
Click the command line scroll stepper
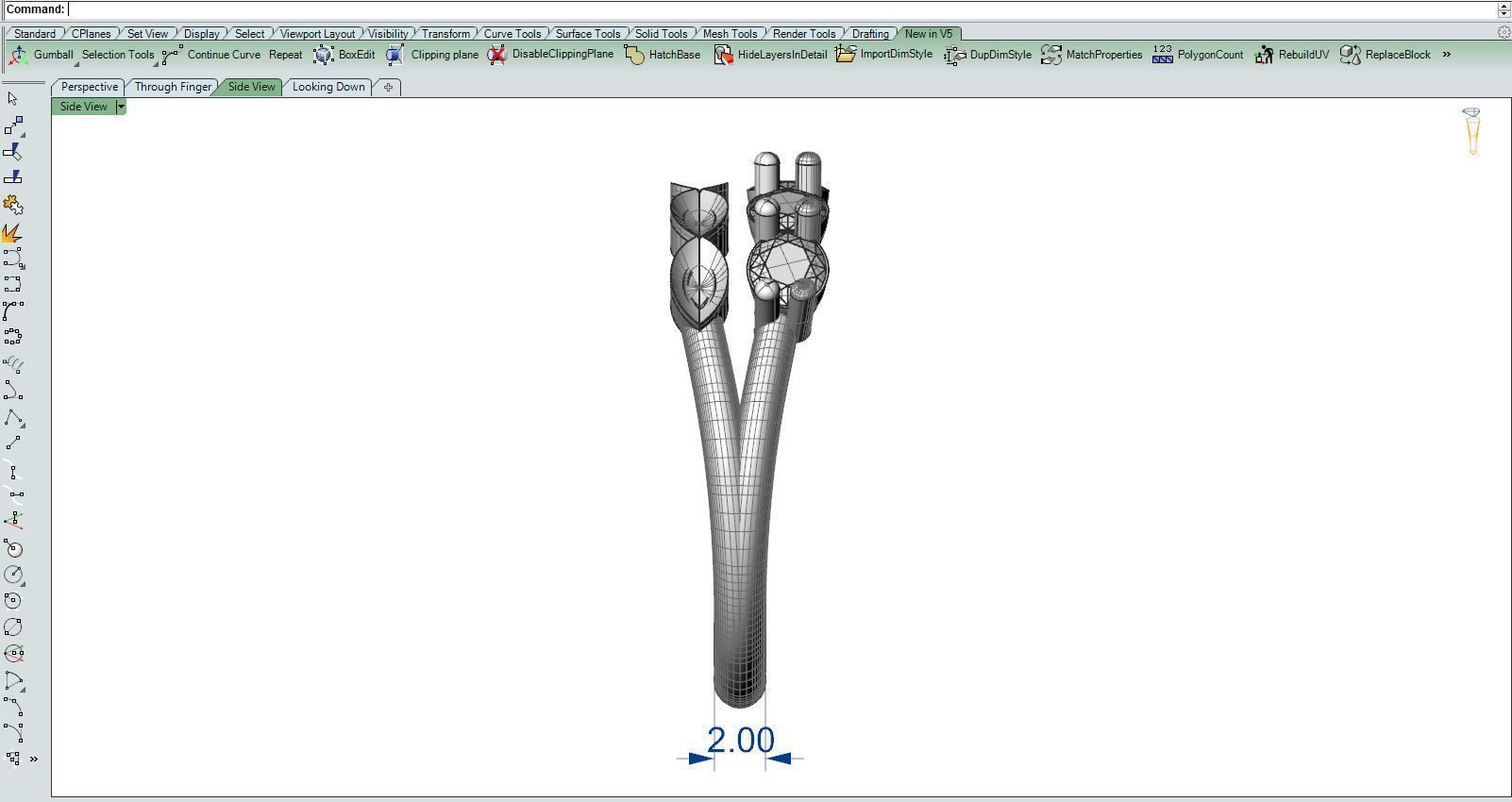[x=1504, y=9]
